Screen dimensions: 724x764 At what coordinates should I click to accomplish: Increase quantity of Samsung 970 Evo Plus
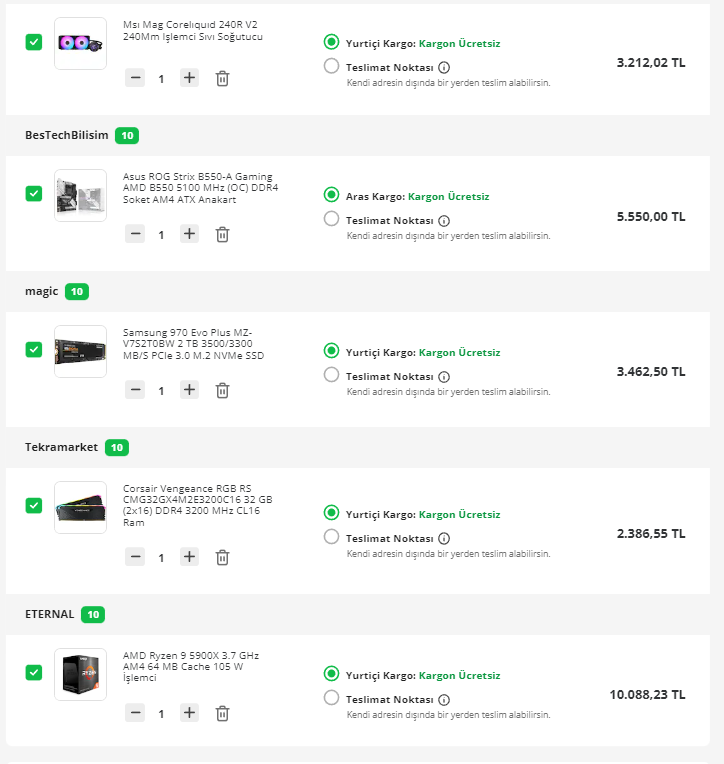(x=190, y=390)
